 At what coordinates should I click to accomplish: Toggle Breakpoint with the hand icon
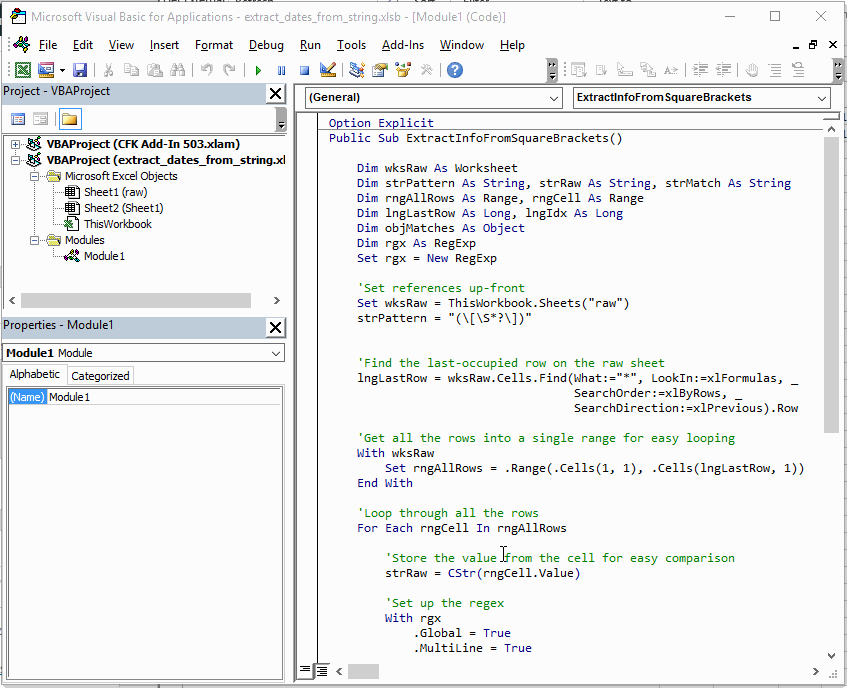(x=751, y=70)
